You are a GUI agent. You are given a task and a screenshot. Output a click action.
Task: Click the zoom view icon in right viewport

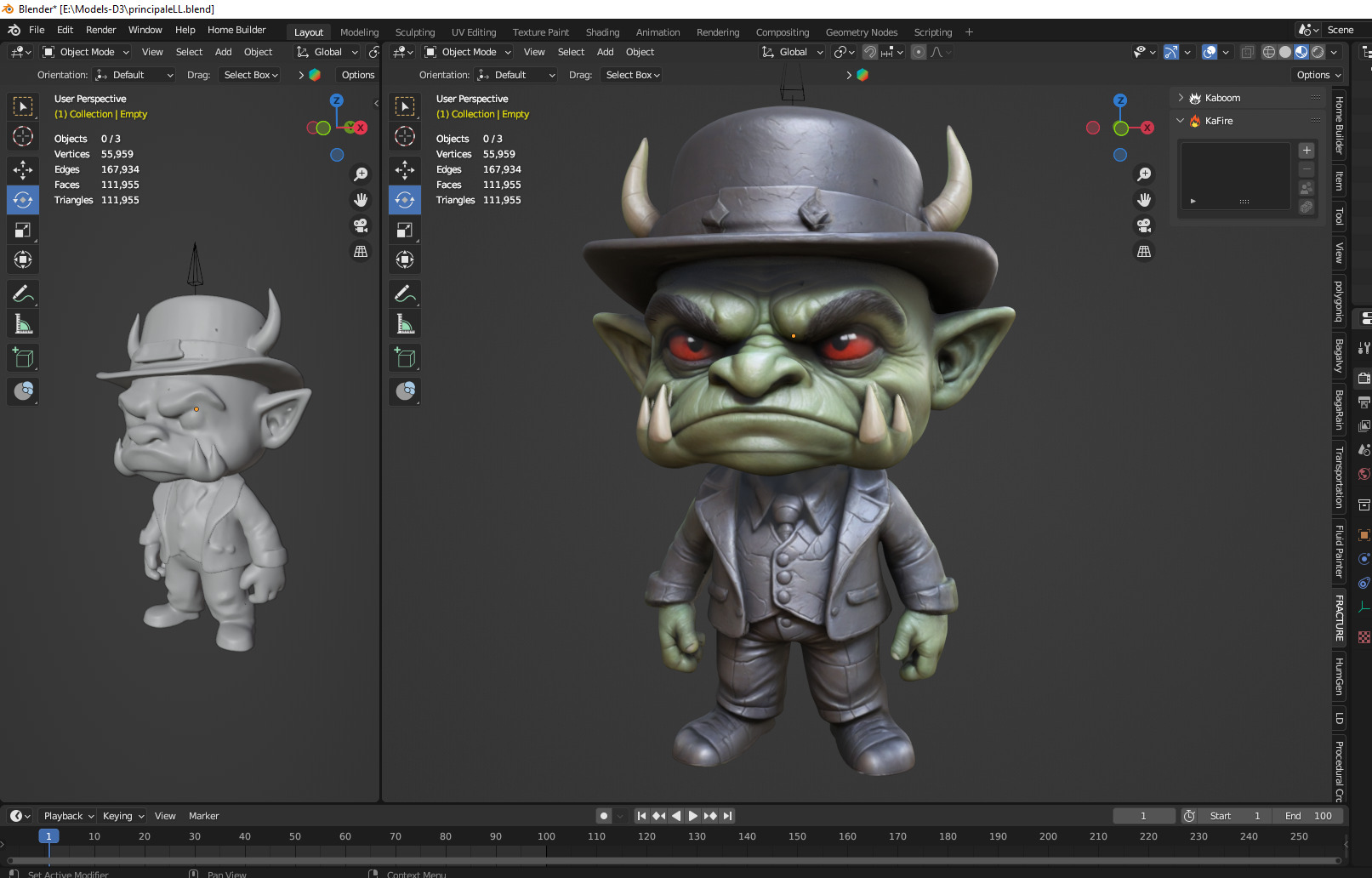(x=1144, y=174)
